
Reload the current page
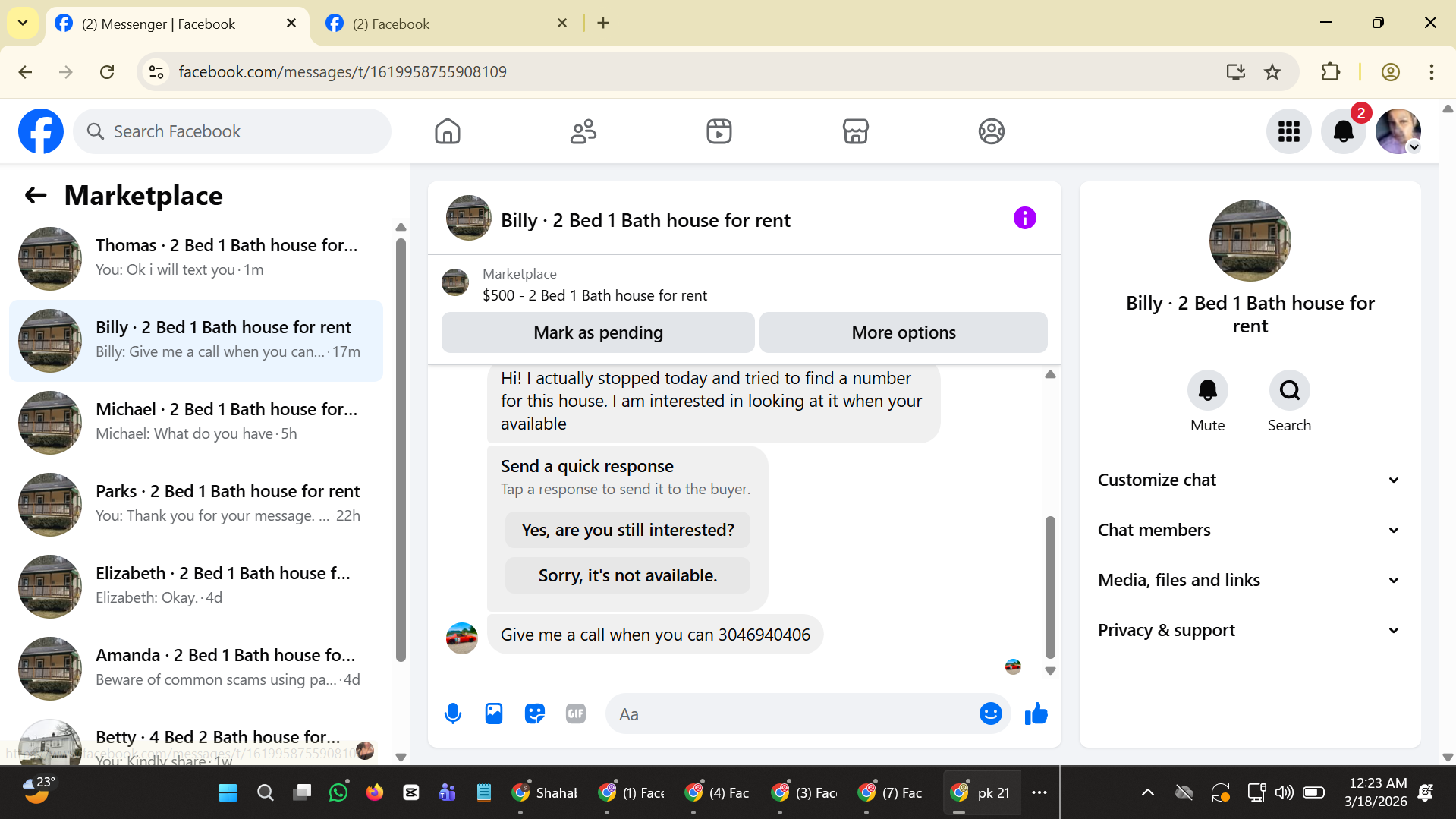[107, 72]
